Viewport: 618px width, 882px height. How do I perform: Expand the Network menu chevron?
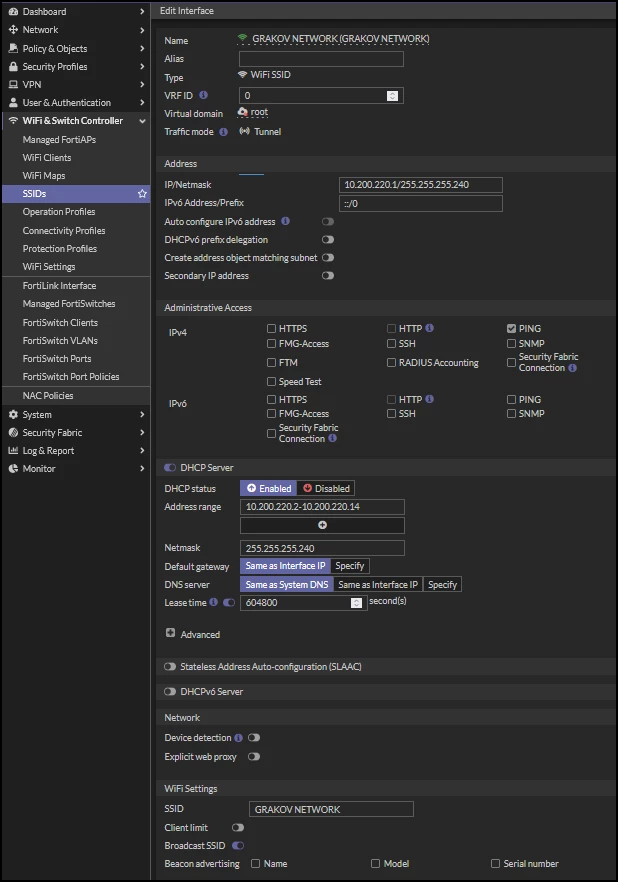[142, 30]
